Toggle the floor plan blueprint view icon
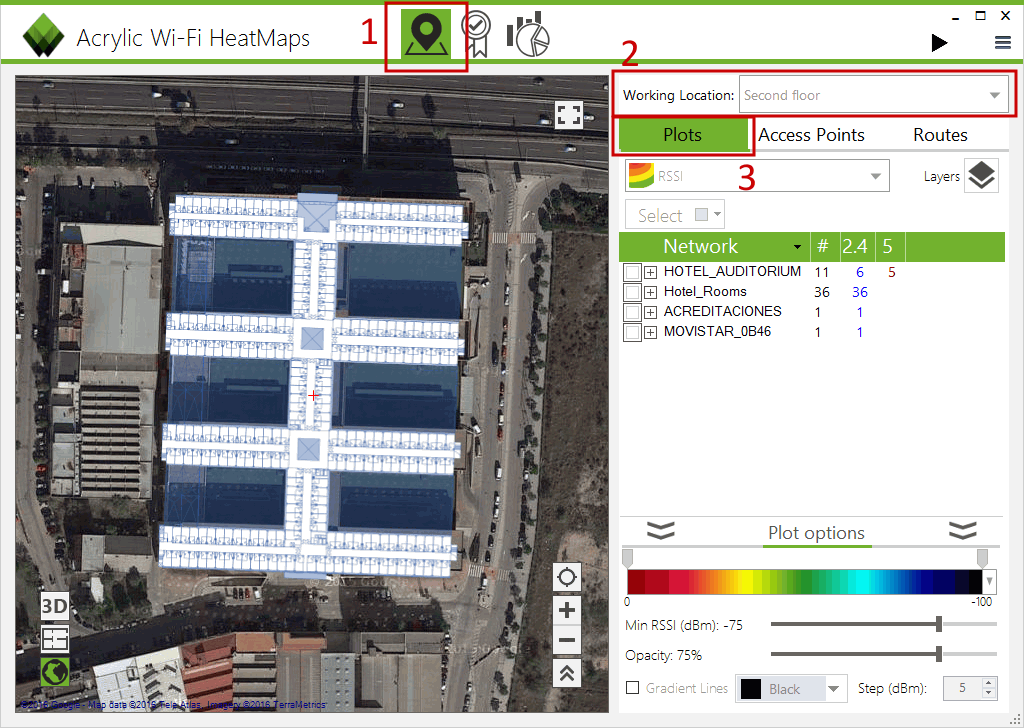 pos(55,639)
